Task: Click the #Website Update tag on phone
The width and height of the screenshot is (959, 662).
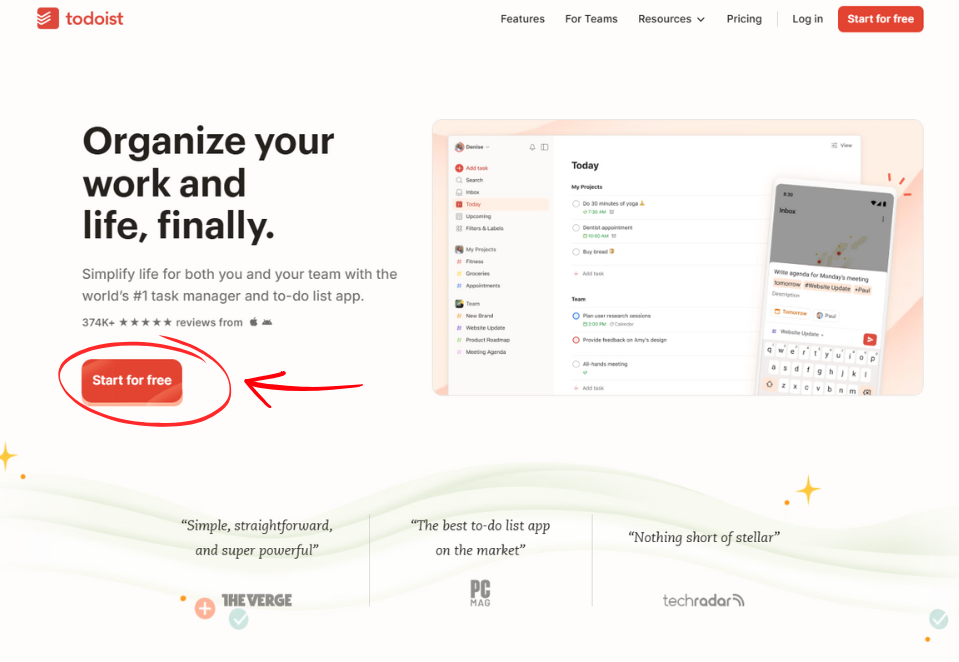Action: (x=827, y=286)
